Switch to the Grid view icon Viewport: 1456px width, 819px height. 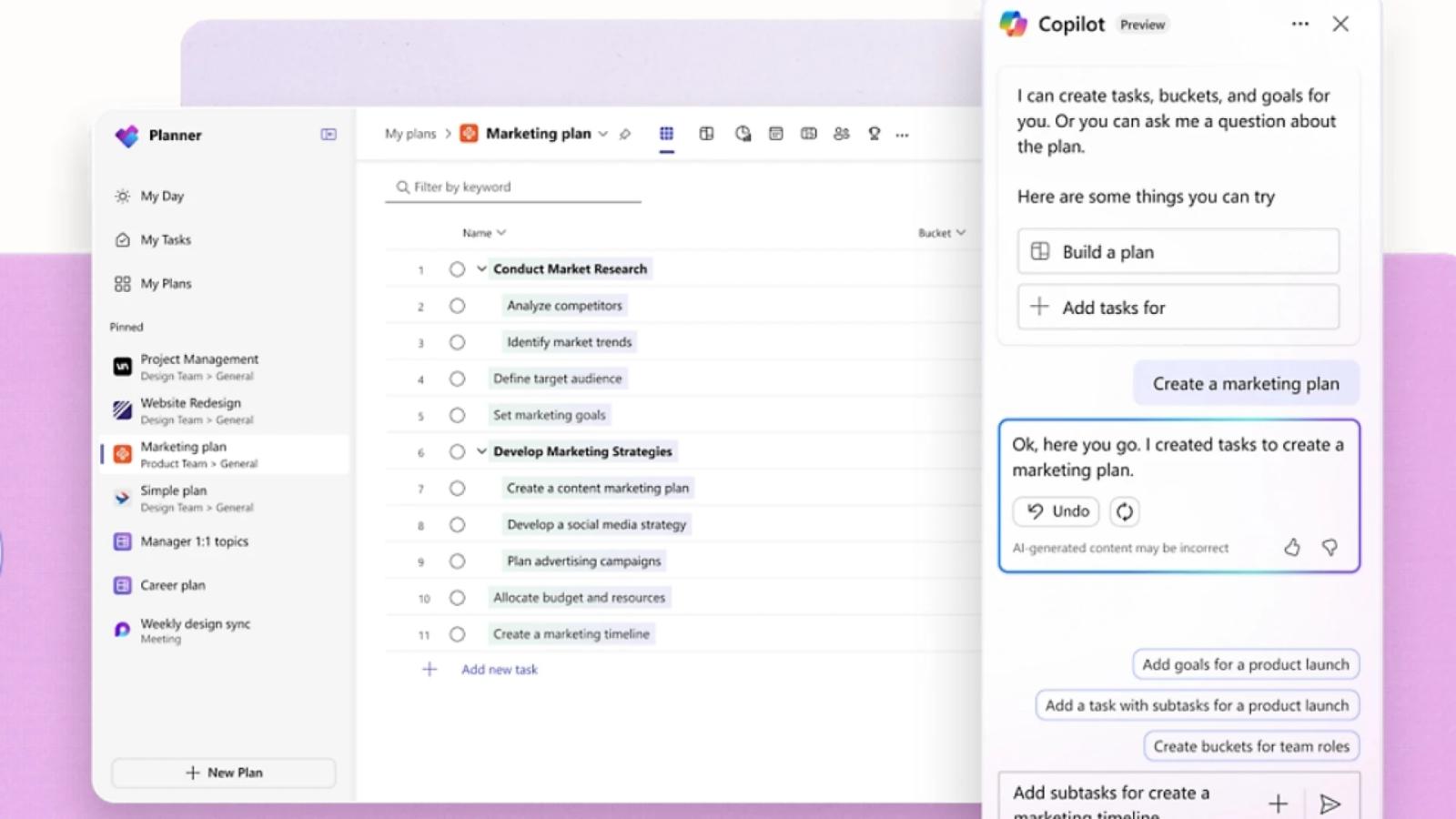(x=666, y=134)
